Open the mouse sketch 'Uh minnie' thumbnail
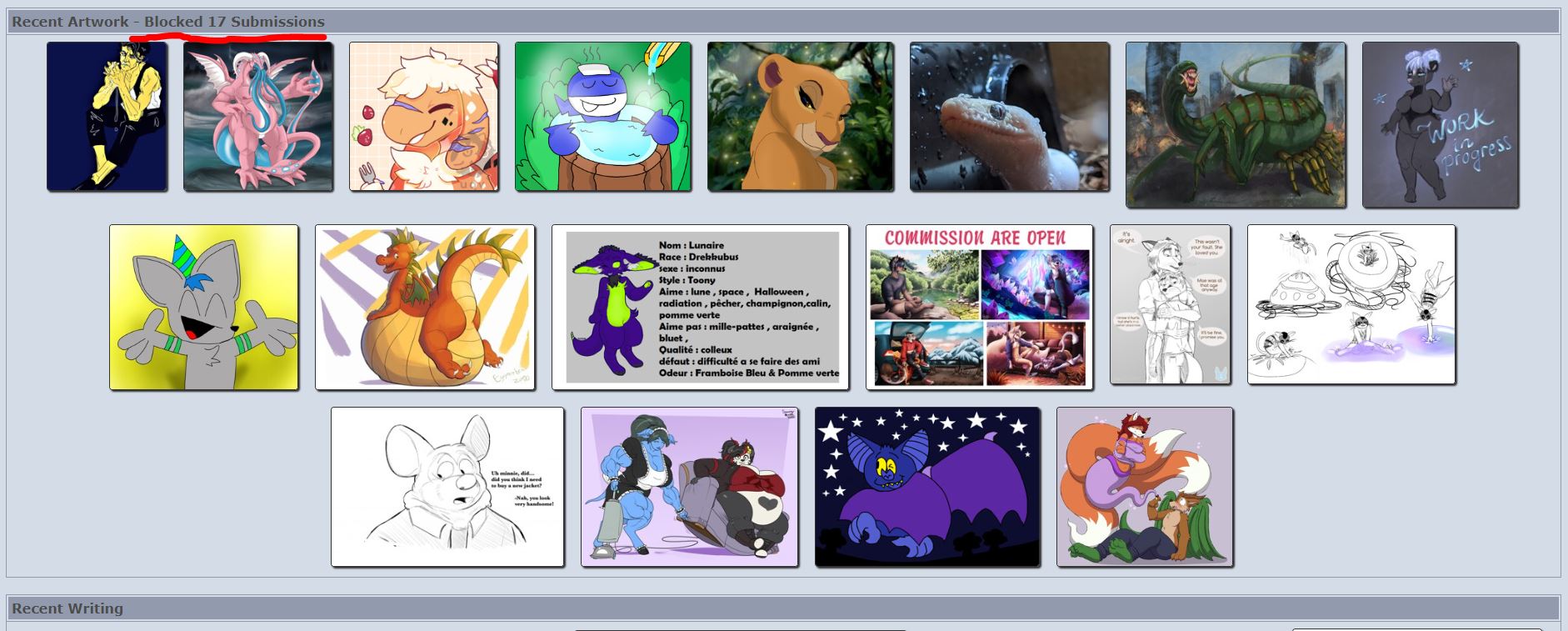 tap(447, 487)
